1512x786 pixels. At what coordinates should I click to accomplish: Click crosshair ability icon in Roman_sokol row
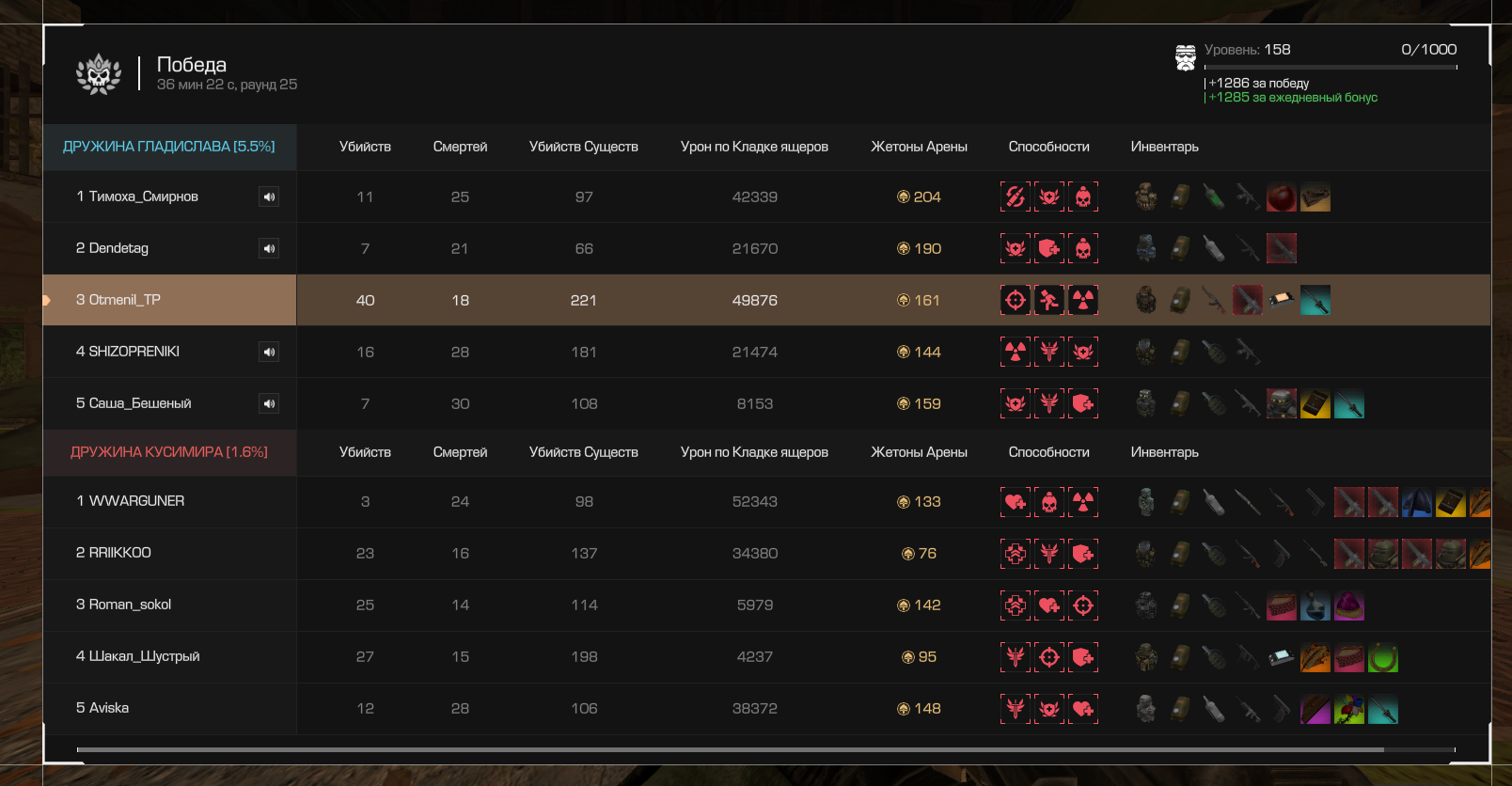pos(1083,605)
